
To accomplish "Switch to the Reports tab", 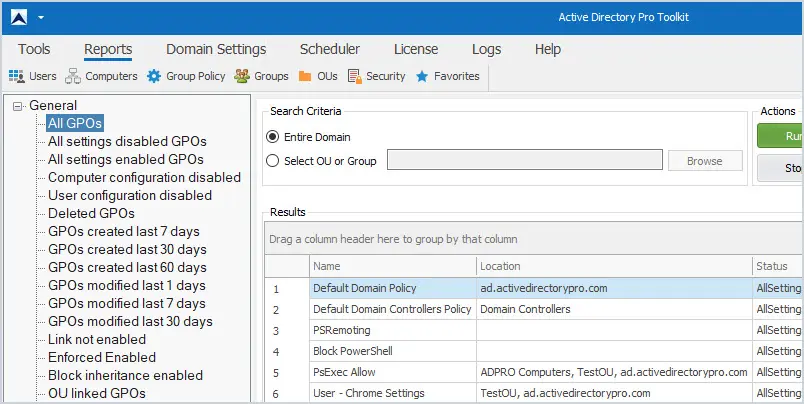I will point(108,49).
